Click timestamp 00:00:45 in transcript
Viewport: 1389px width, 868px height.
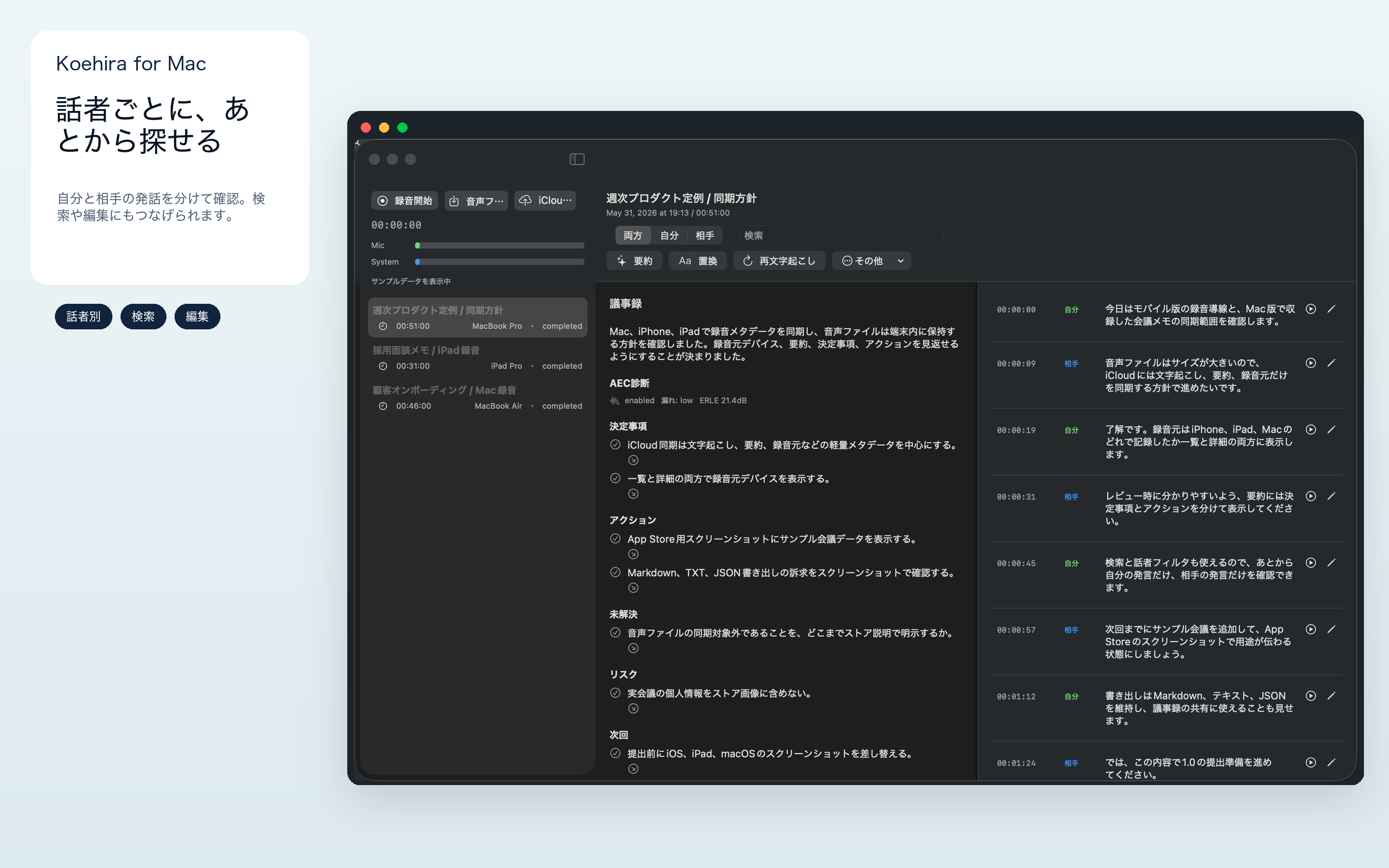(1016, 564)
